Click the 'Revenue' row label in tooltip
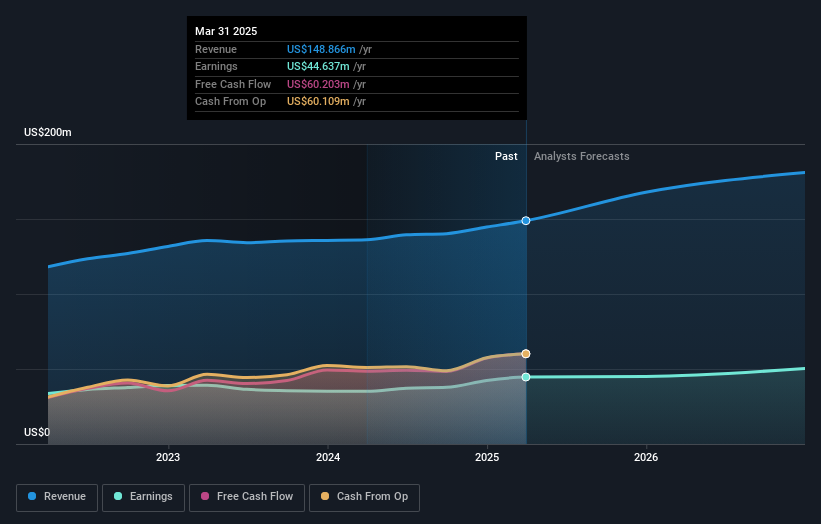The height and width of the screenshot is (524, 821). [x=216, y=49]
